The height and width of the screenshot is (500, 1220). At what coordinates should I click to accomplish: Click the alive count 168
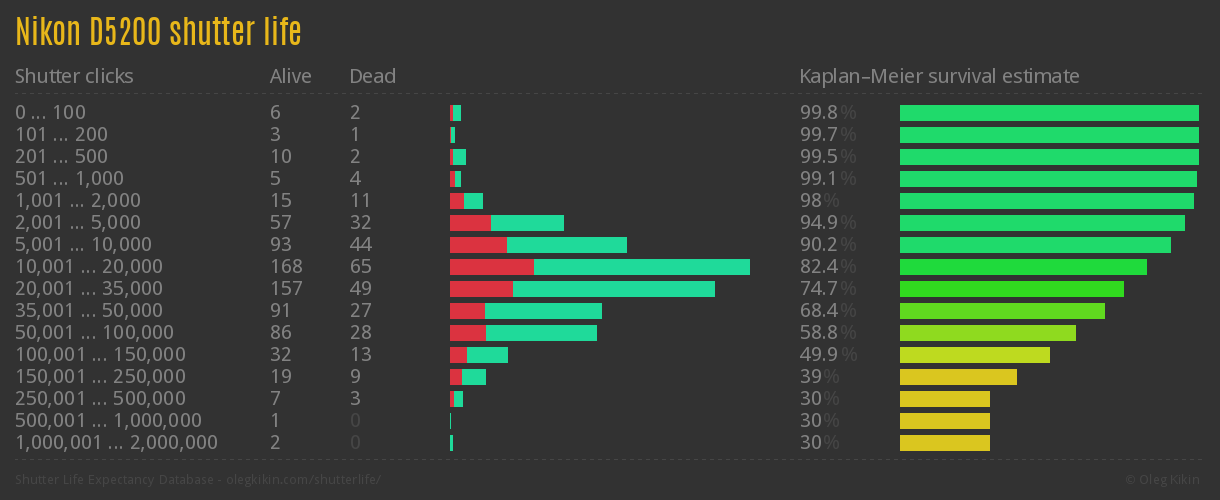coord(286,267)
